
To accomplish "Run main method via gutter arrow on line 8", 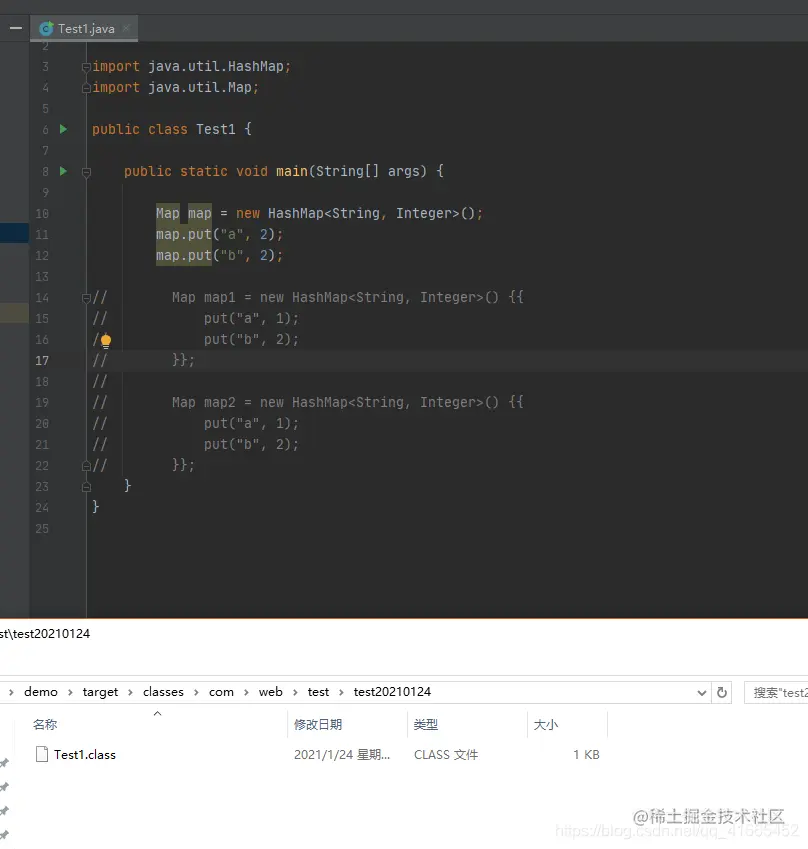I will pyautogui.click(x=63, y=171).
